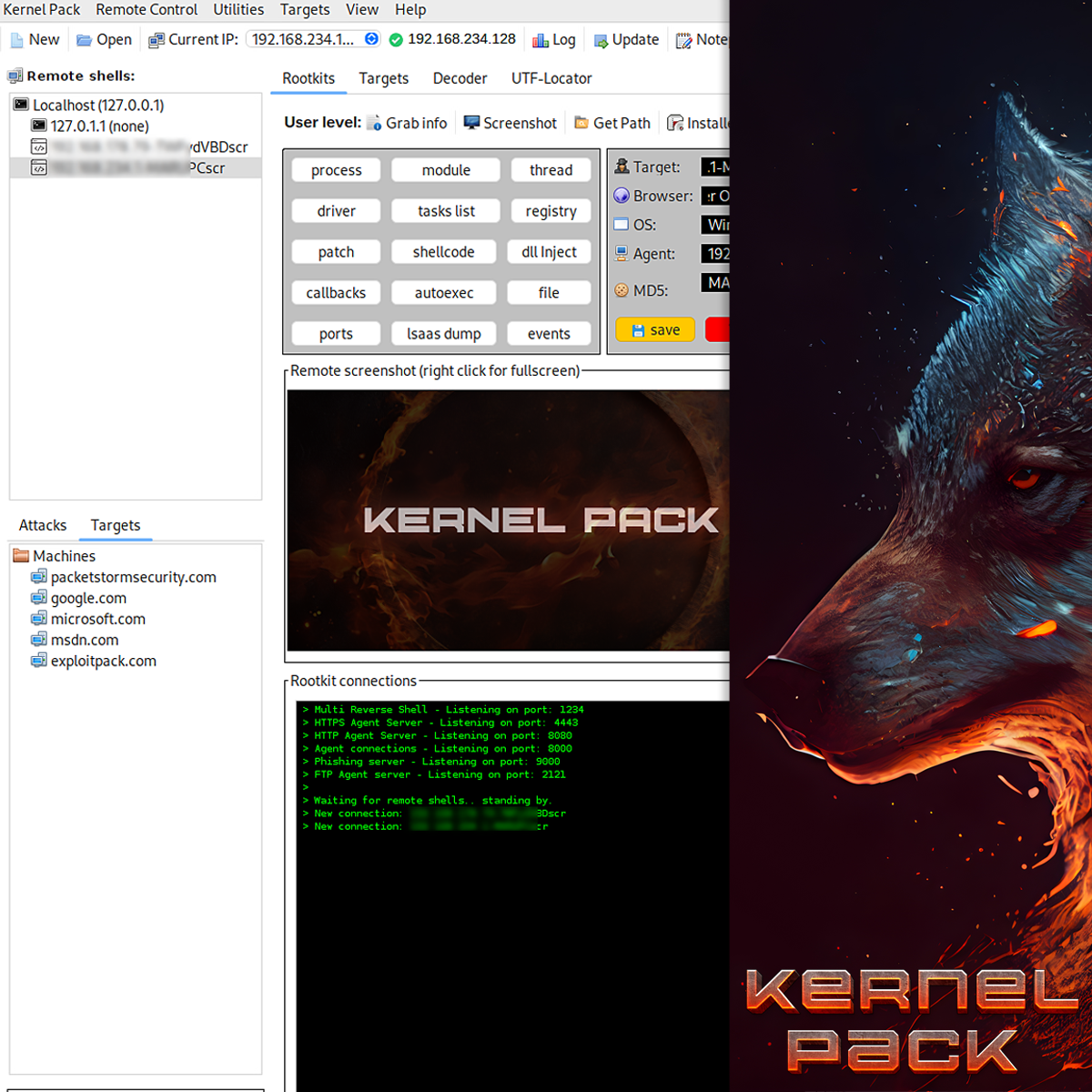The image size is (1092, 1092).
Task: Click the Kernel Pack remote screenshot preview
Action: [x=508, y=520]
